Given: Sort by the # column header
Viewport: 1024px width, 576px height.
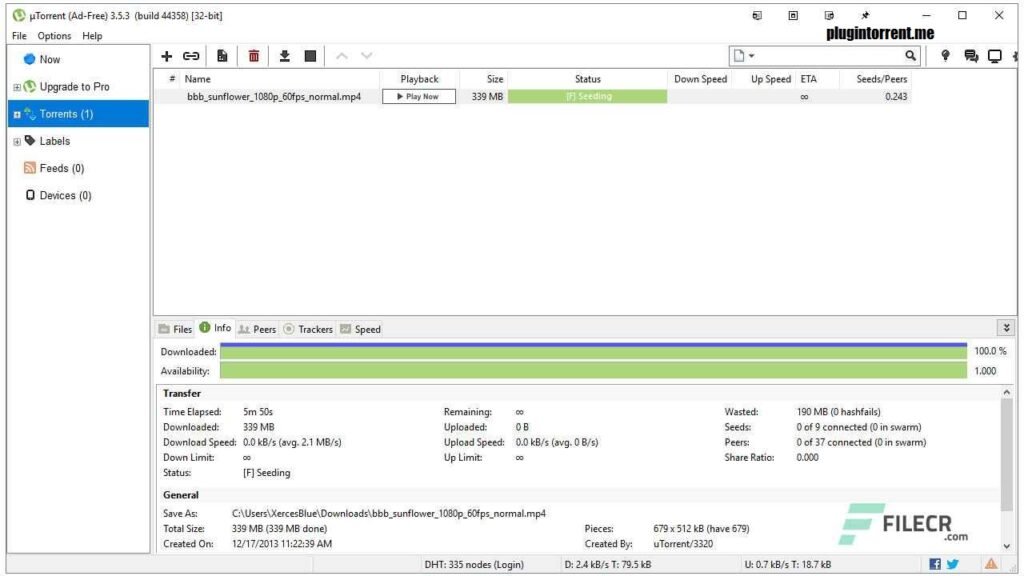Looking at the screenshot, I should (172, 79).
